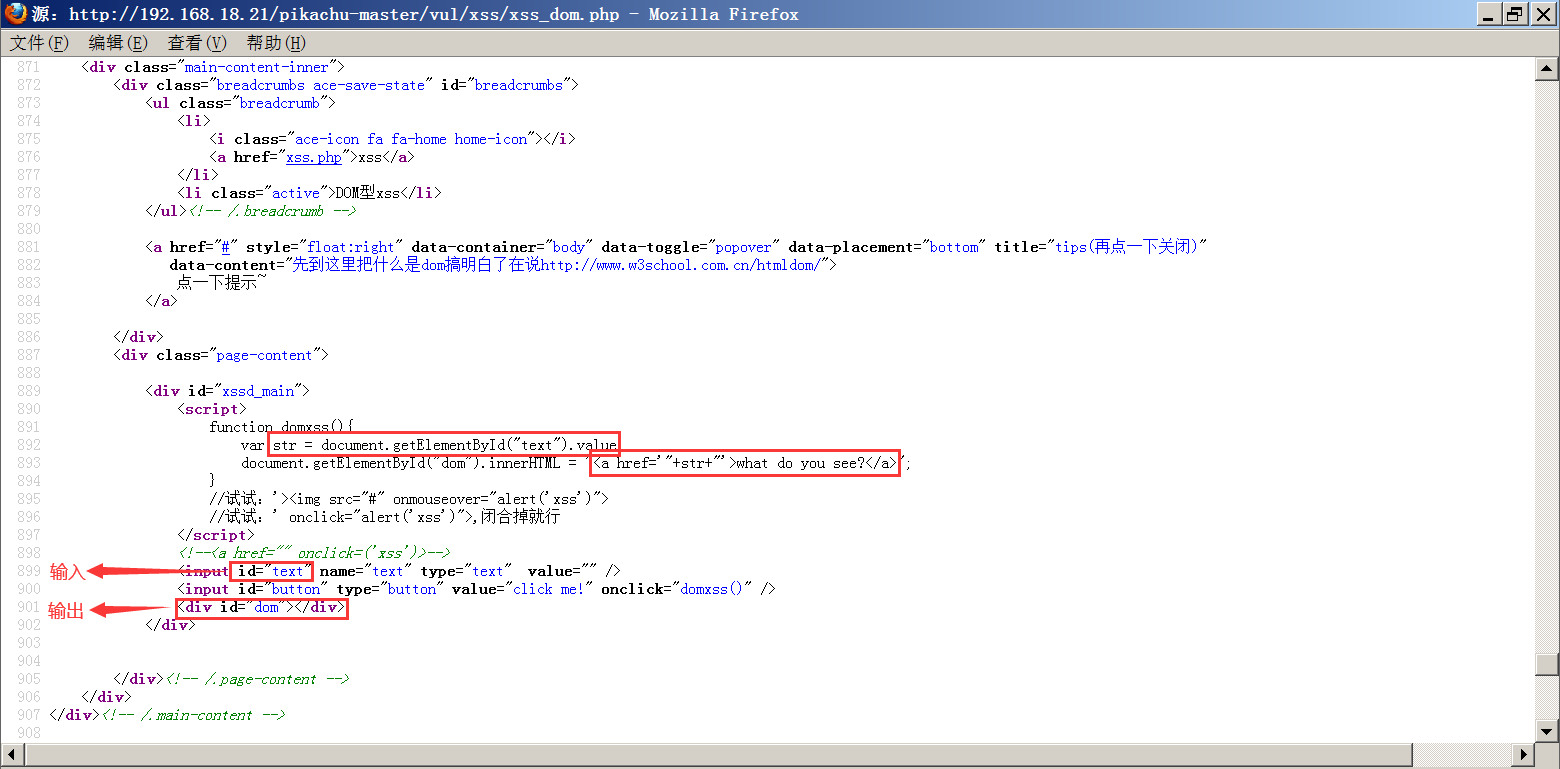Click the "DOM型xss" text in the source

367,193
